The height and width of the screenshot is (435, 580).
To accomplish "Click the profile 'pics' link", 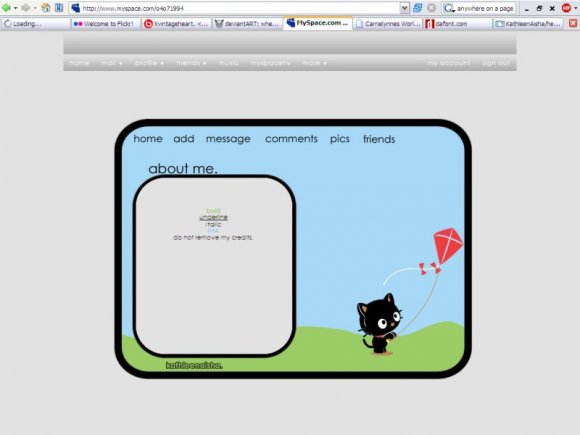I will (x=340, y=139).
